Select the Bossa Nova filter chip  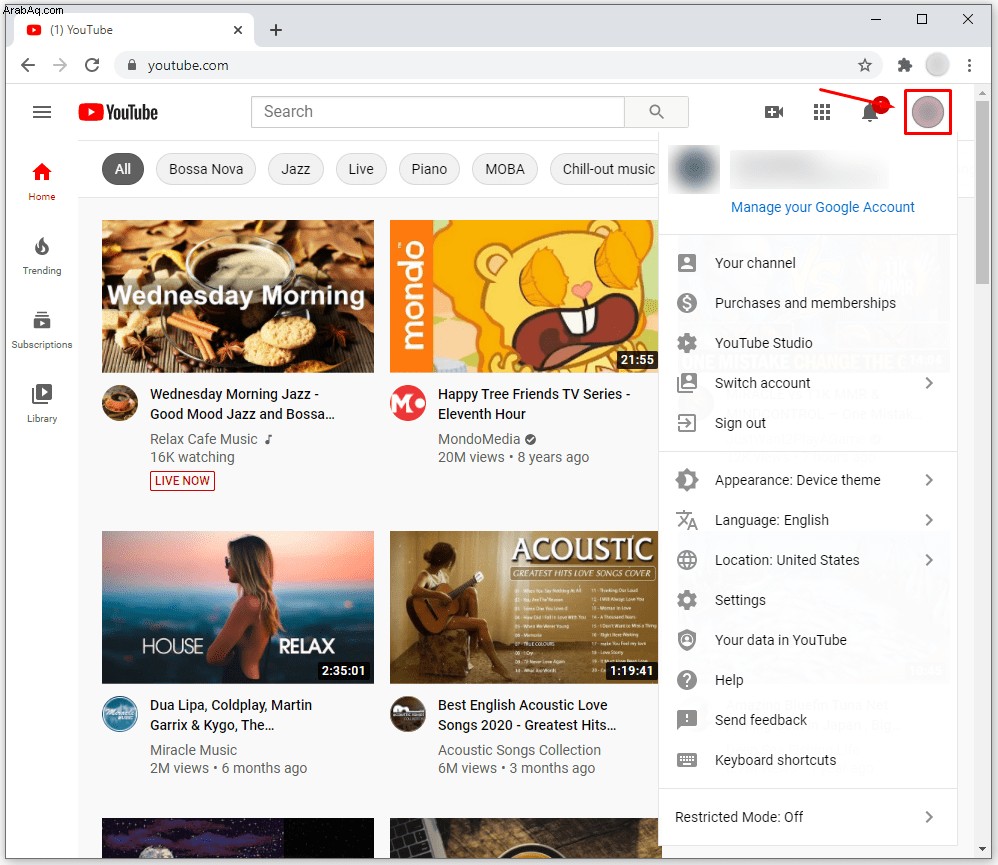point(206,169)
